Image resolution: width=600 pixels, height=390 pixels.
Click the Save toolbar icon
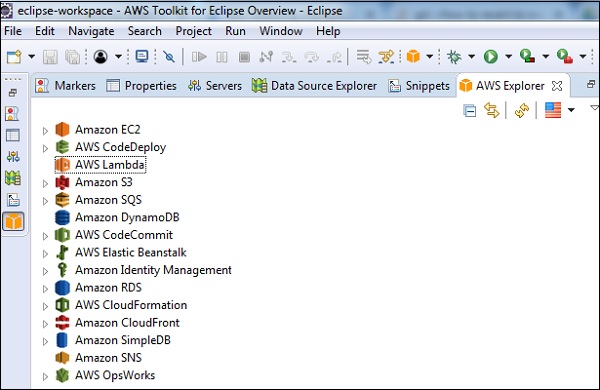tap(50, 57)
